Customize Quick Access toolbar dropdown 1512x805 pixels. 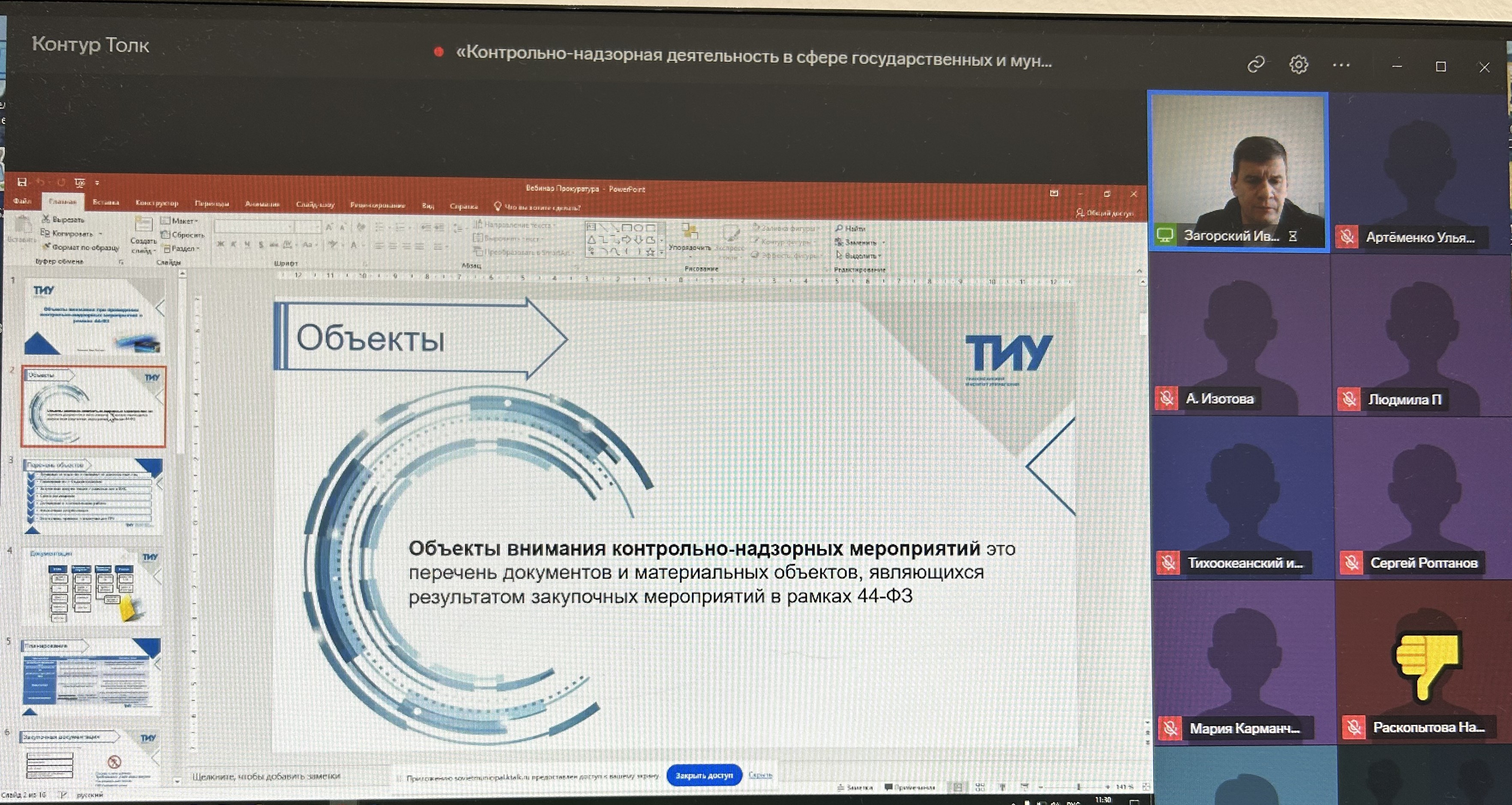(97, 183)
